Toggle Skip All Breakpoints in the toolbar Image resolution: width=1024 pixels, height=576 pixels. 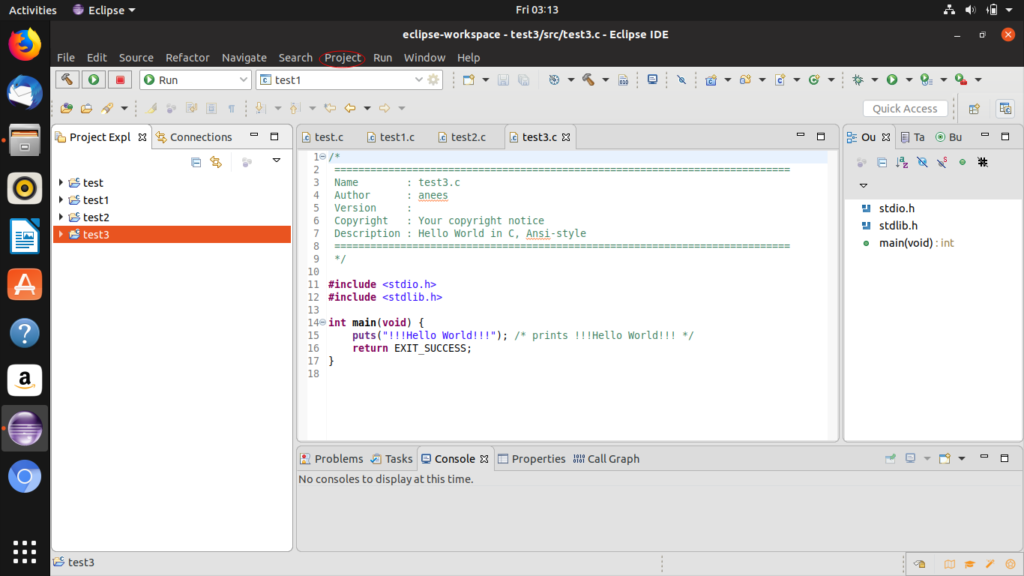pos(681,80)
